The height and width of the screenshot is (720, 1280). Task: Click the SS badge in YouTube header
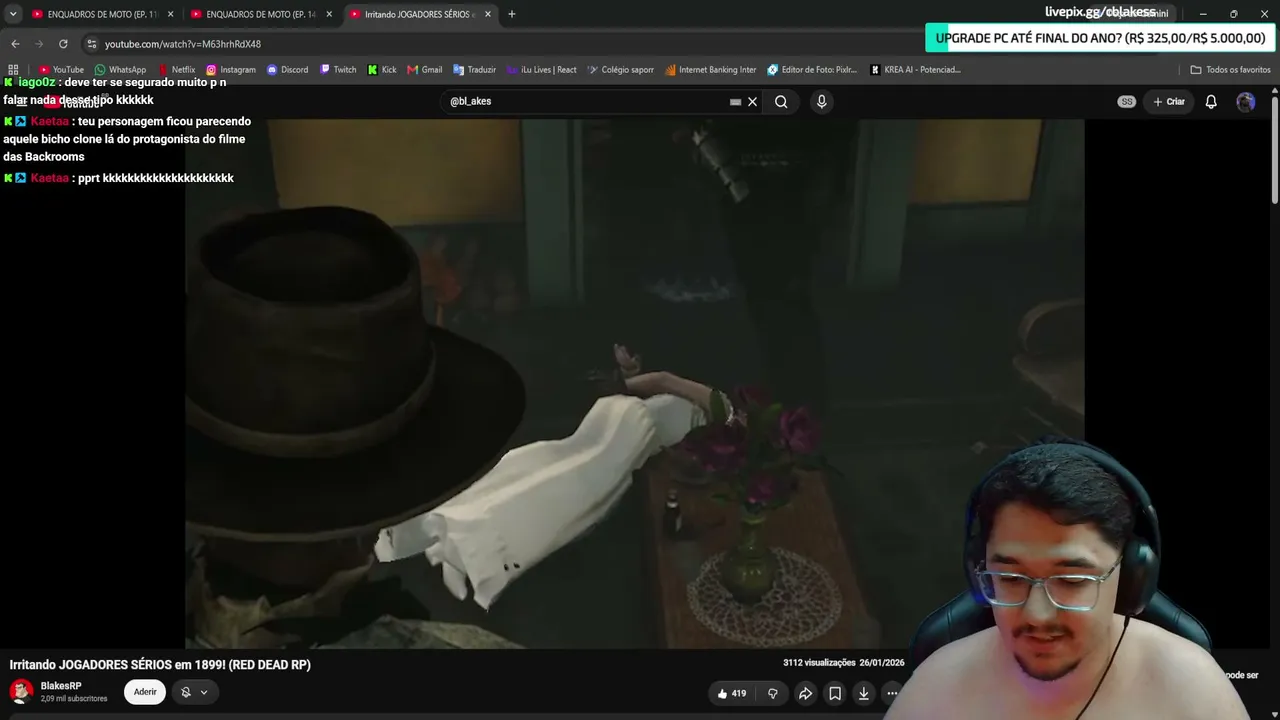click(1127, 101)
